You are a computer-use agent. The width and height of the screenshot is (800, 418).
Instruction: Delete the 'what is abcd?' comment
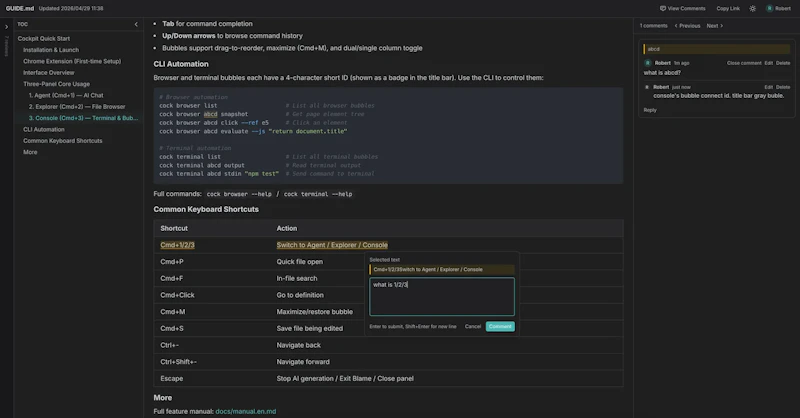tap(783, 63)
